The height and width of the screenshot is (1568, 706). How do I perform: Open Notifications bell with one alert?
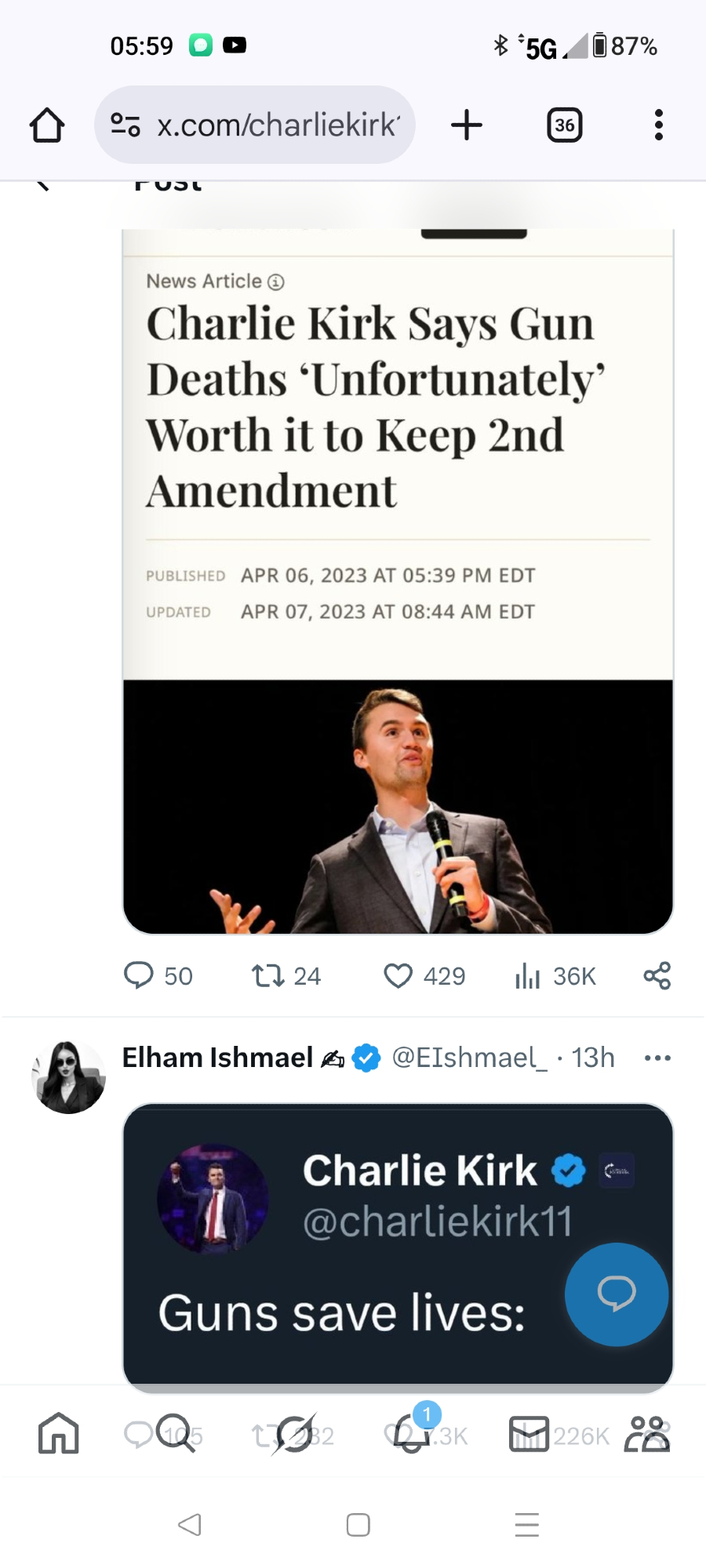(x=412, y=1435)
